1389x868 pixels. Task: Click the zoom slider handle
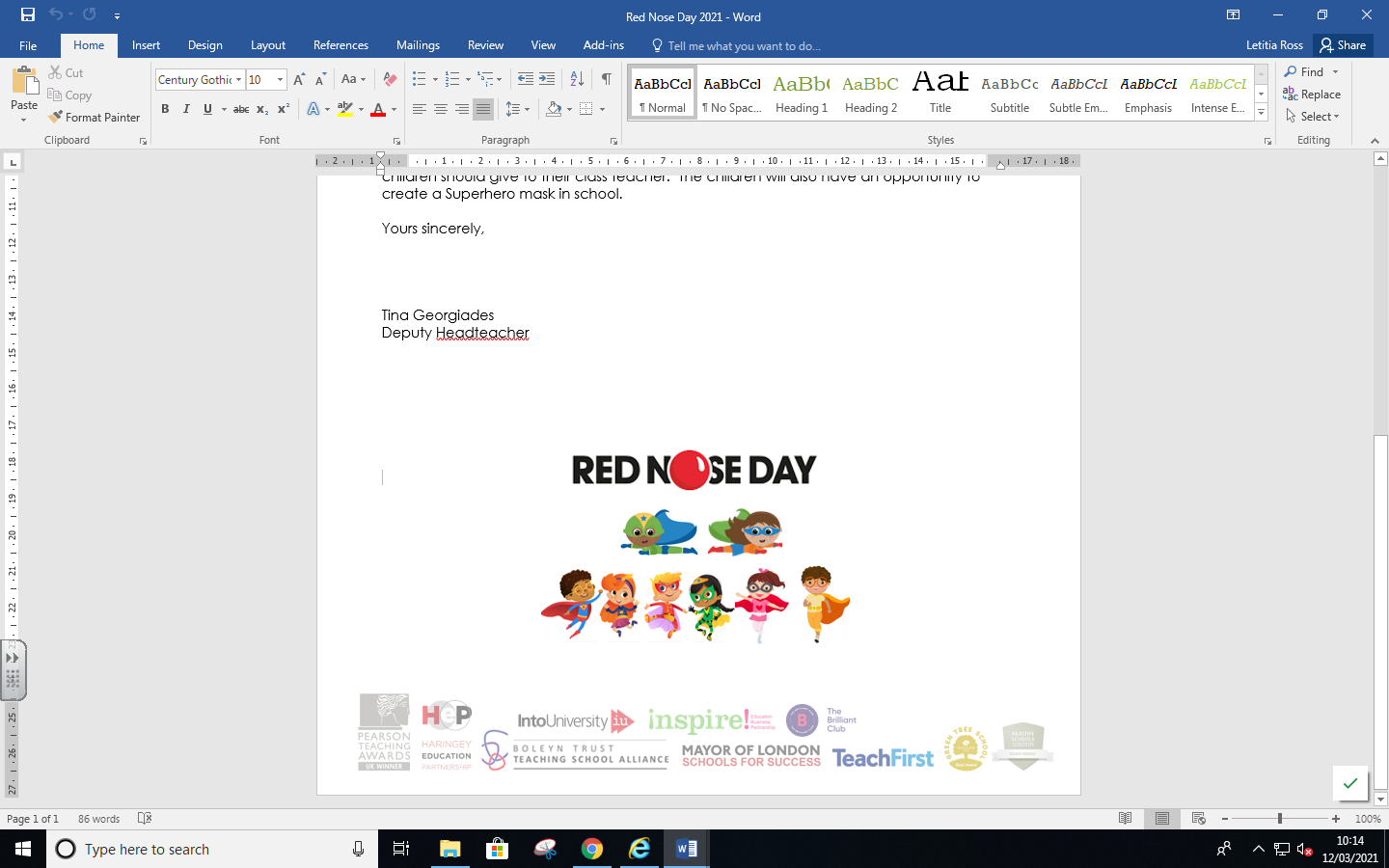(x=1280, y=819)
